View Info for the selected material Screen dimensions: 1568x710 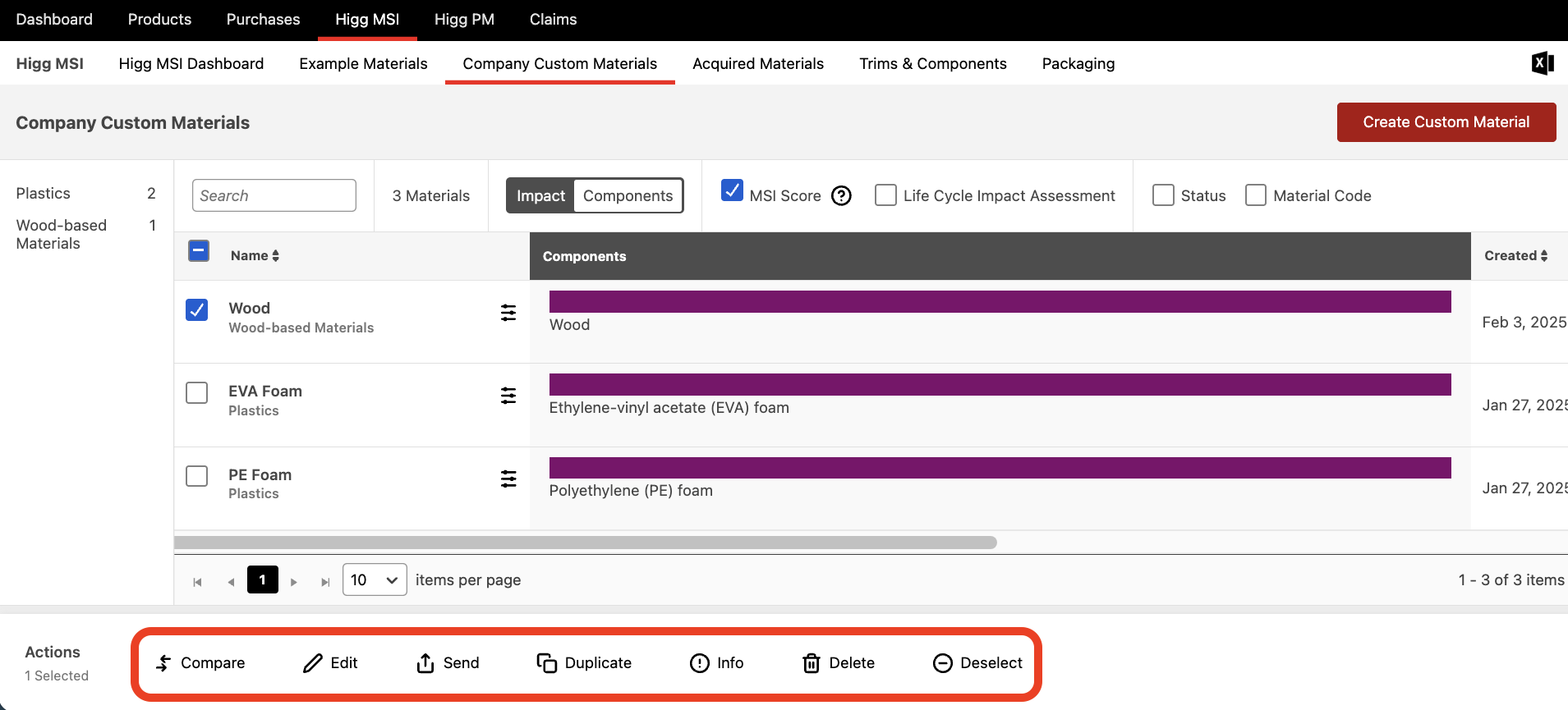tap(717, 663)
